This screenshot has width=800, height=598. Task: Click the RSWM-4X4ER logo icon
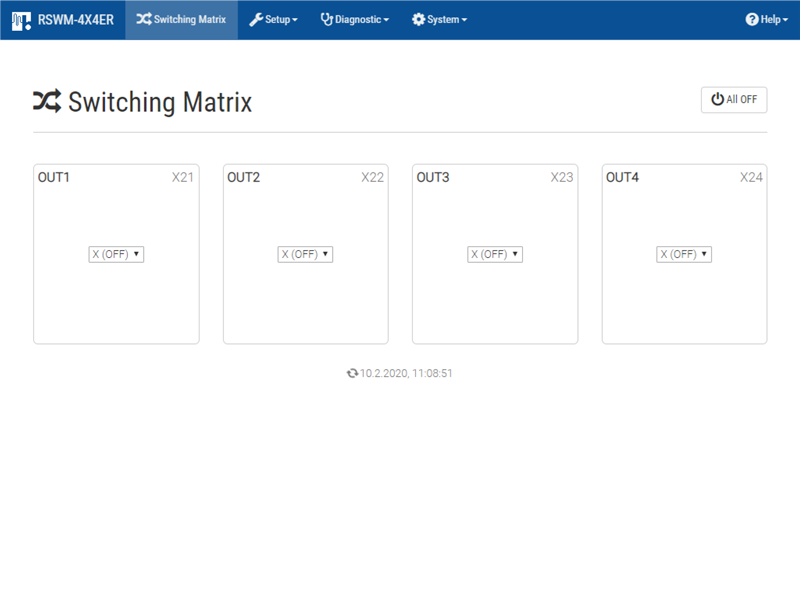pyautogui.click(x=21, y=20)
